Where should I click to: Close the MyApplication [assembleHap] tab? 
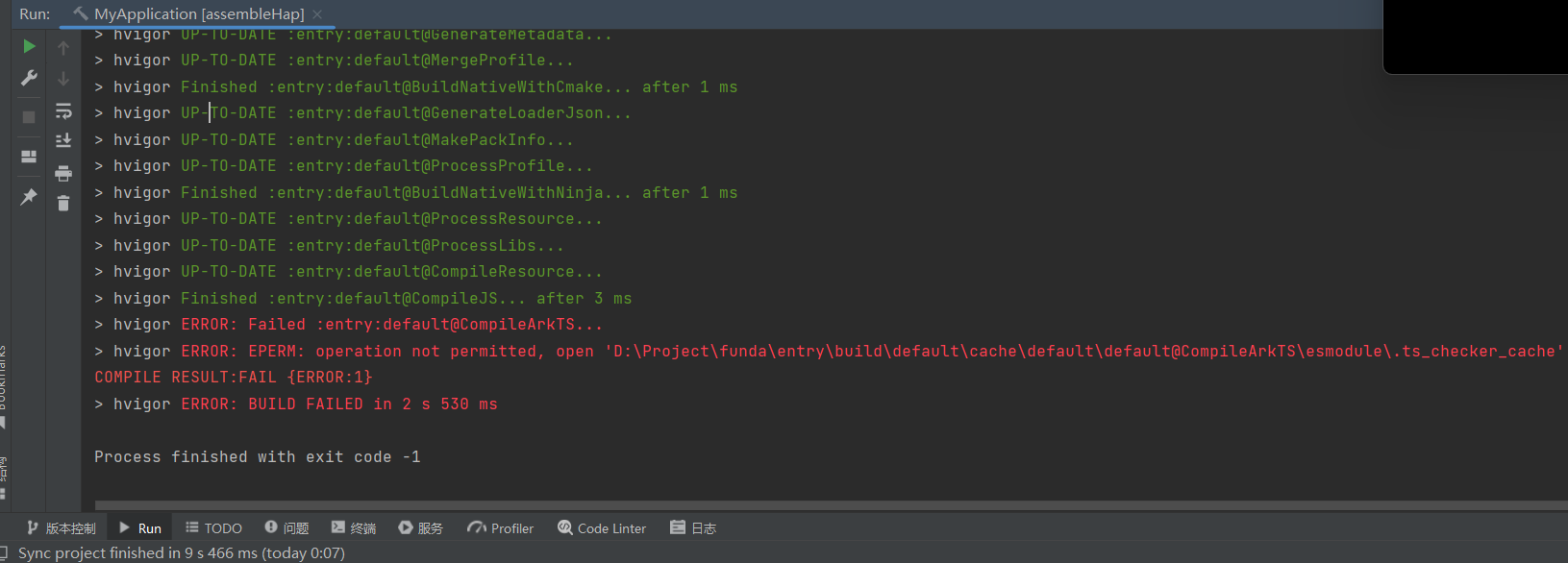point(317,14)
